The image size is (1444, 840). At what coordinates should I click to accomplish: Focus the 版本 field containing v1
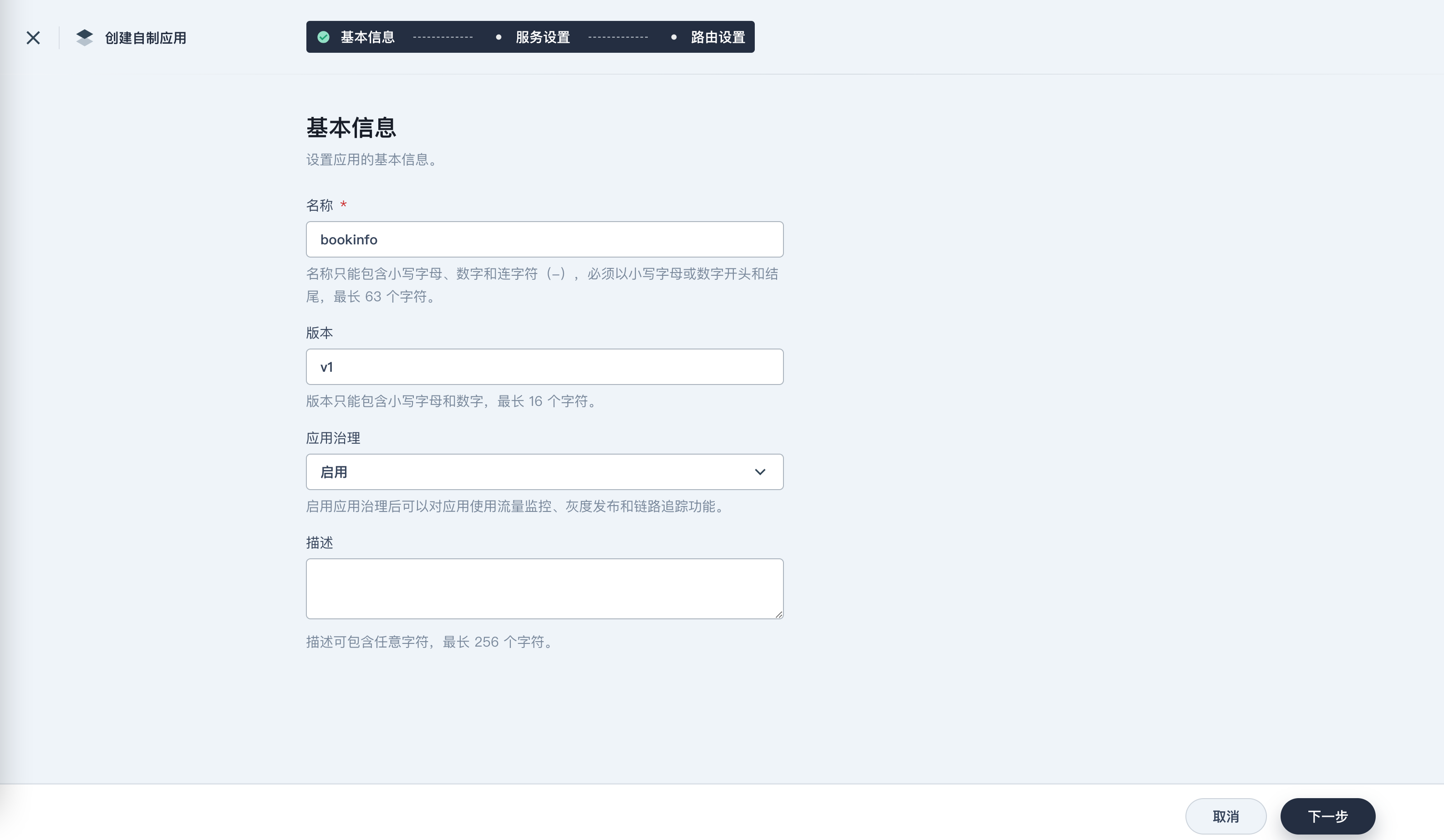pos(544,366)
